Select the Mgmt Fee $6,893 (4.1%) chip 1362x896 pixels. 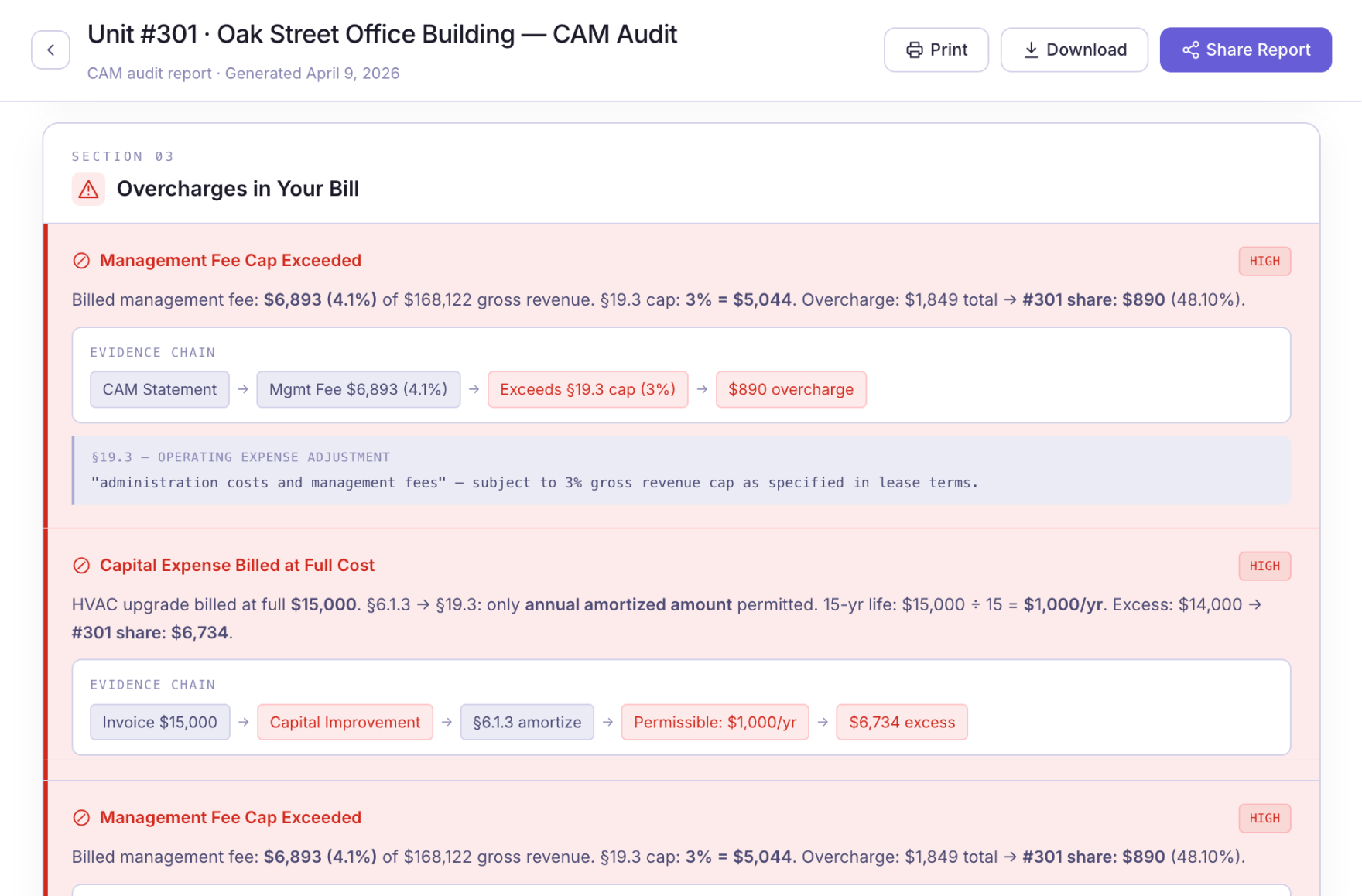pos(358,389)
